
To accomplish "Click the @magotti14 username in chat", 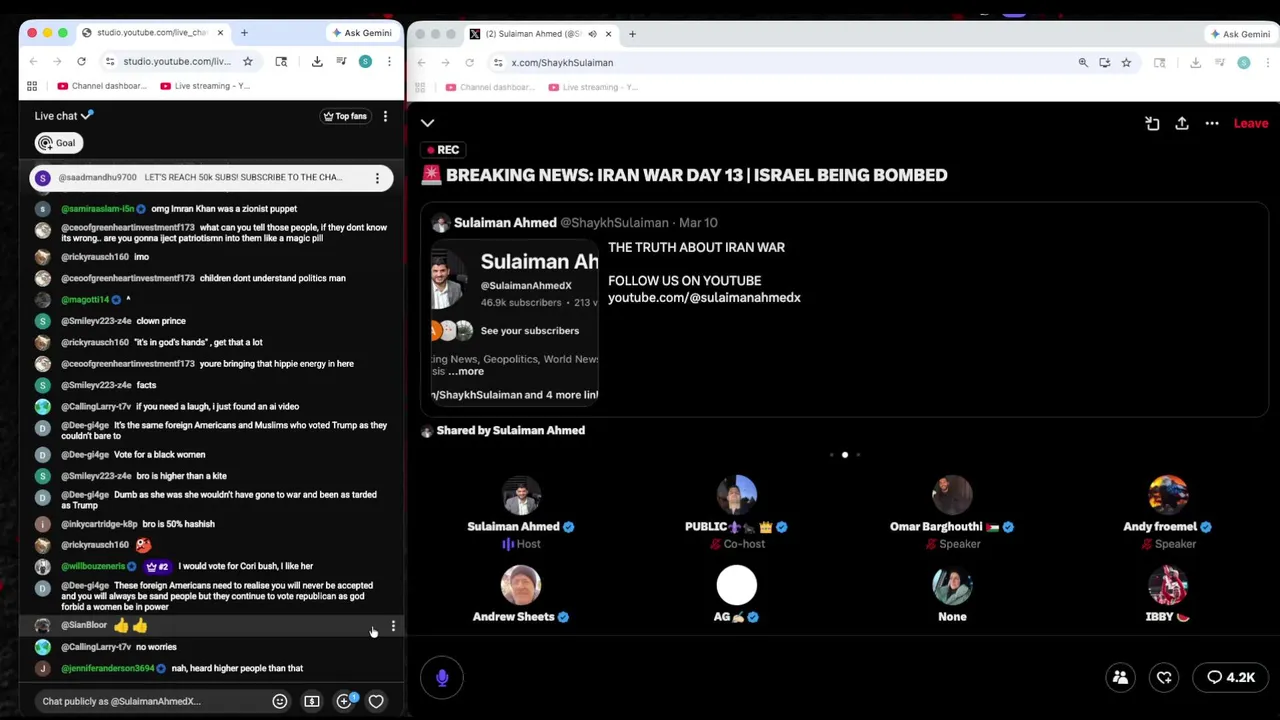I will tap(85, 300).
